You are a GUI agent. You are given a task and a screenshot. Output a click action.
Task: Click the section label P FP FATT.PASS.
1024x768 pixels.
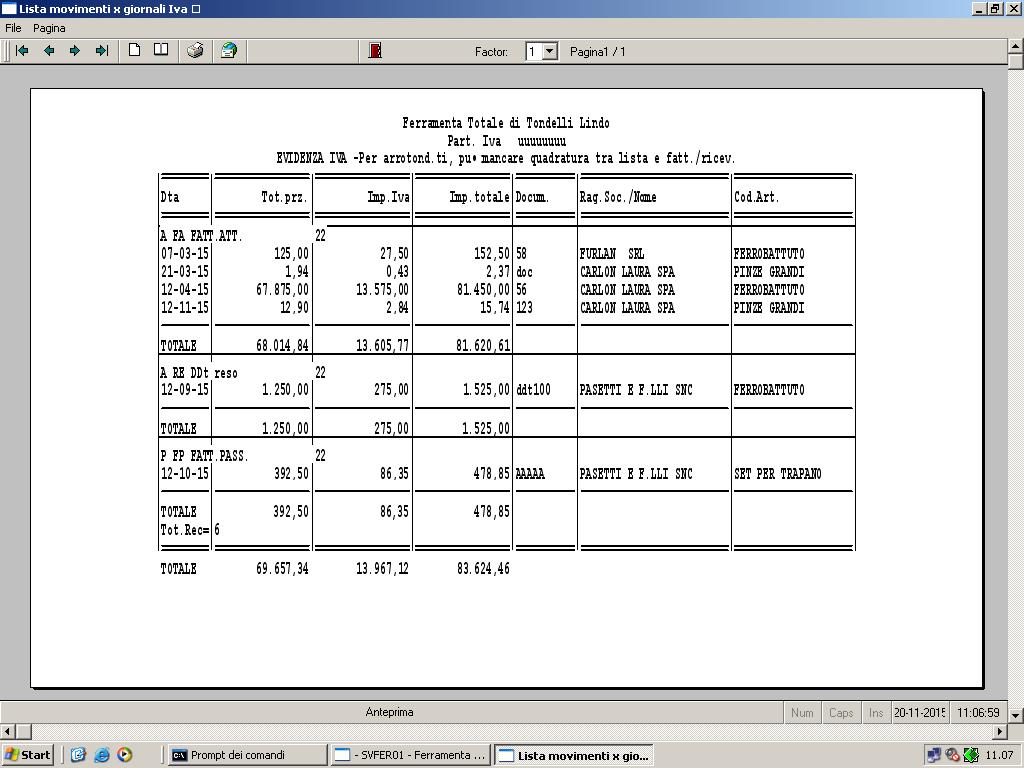point(204,456)
